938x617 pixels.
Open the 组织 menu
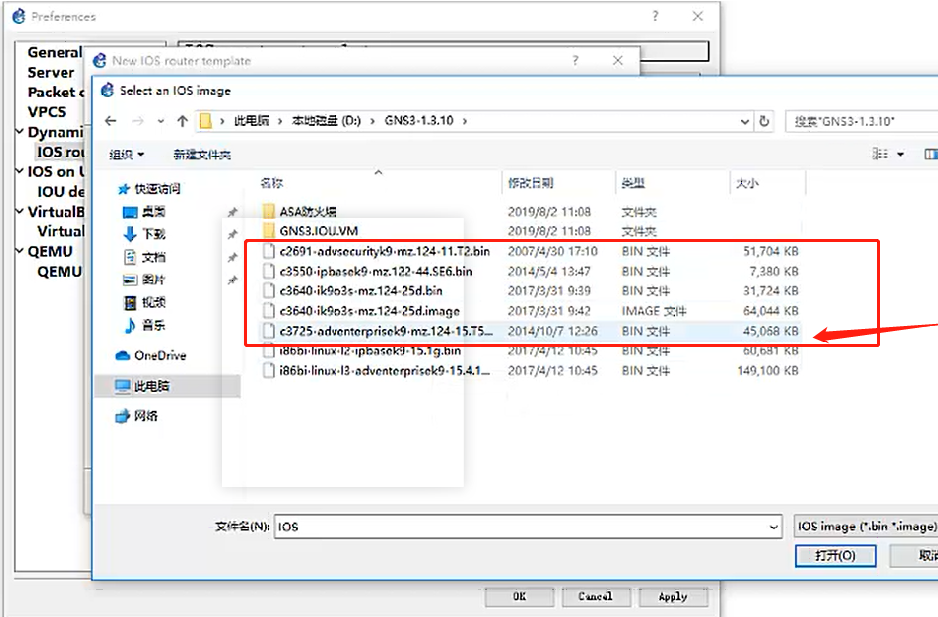click(x=127, y=154)
